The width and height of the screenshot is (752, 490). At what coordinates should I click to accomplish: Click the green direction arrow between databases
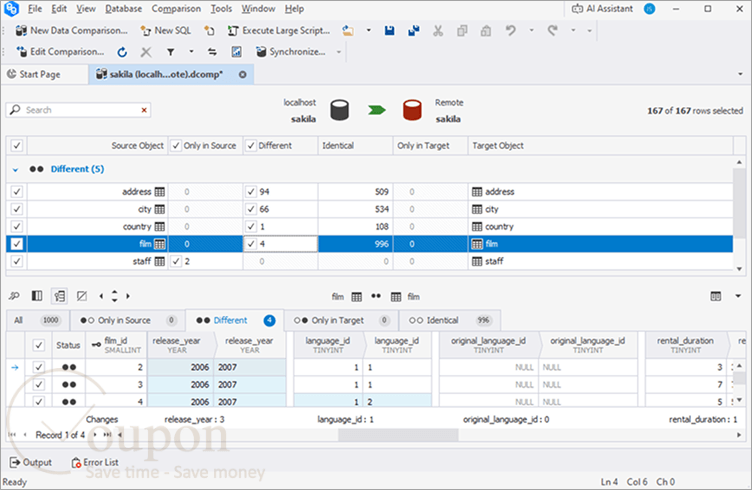(x=376, y=110)
